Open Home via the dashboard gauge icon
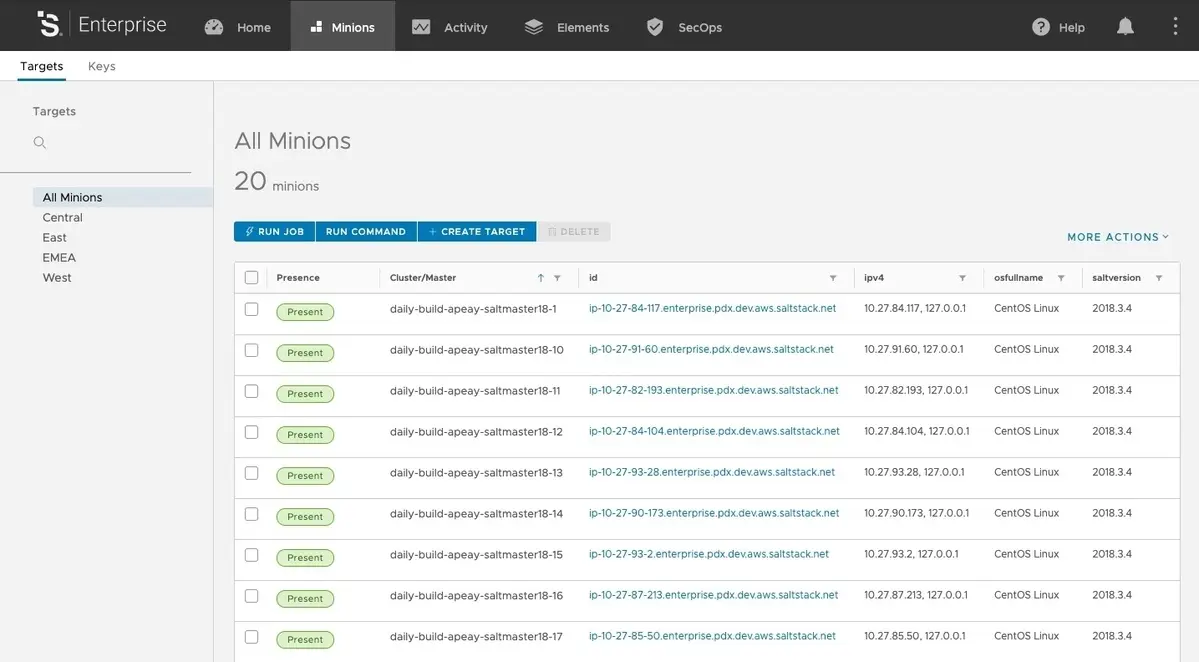This screenshot has width=1199, height=662. point(214,27)
